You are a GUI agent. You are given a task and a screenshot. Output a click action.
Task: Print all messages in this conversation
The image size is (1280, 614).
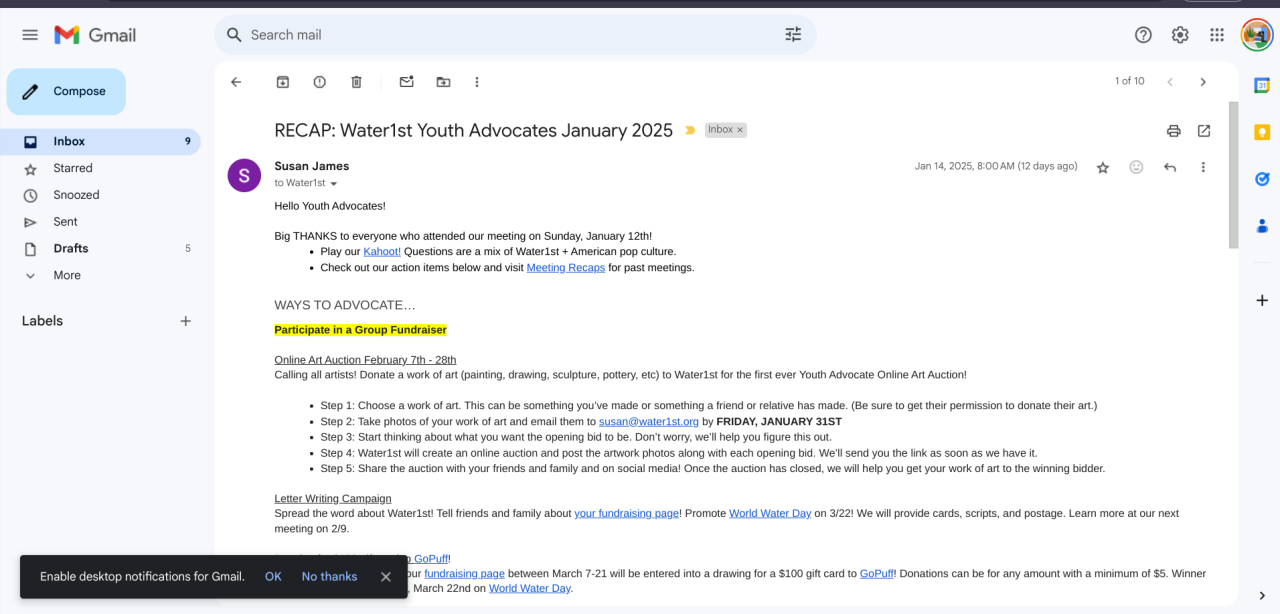[x=1174, y=131]
